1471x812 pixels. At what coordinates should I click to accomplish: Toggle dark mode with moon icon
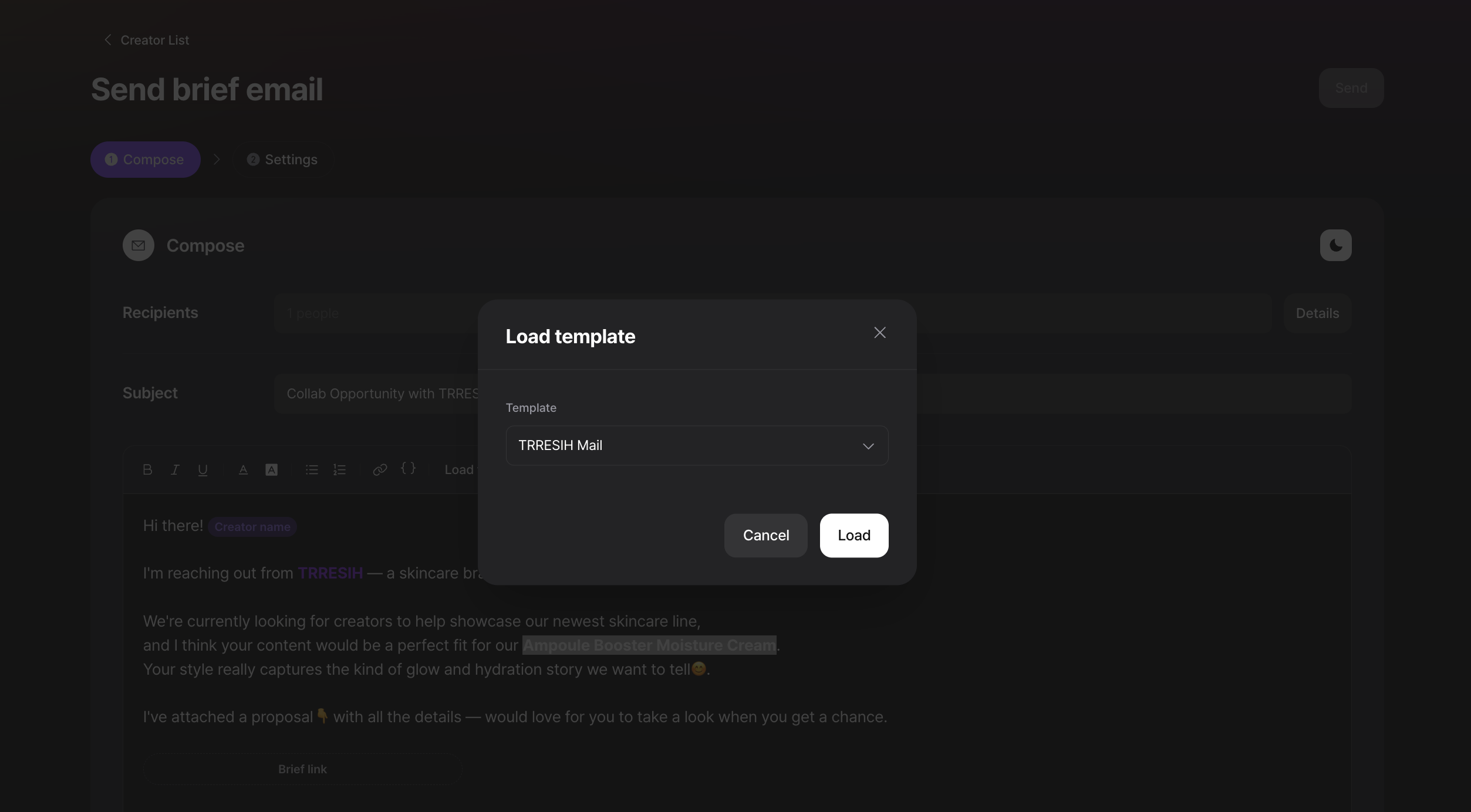(x=1335, y=245)
